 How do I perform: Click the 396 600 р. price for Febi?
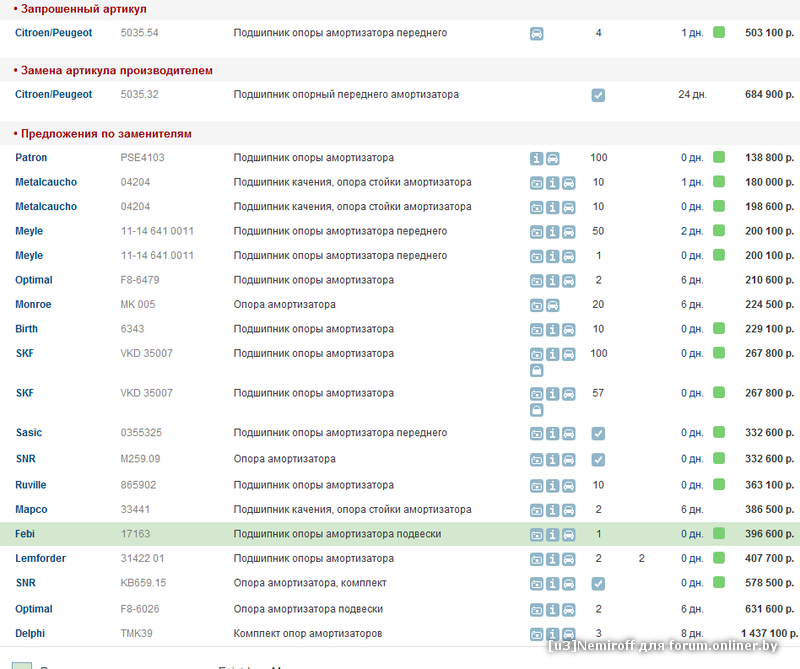[x=769, y=534]
